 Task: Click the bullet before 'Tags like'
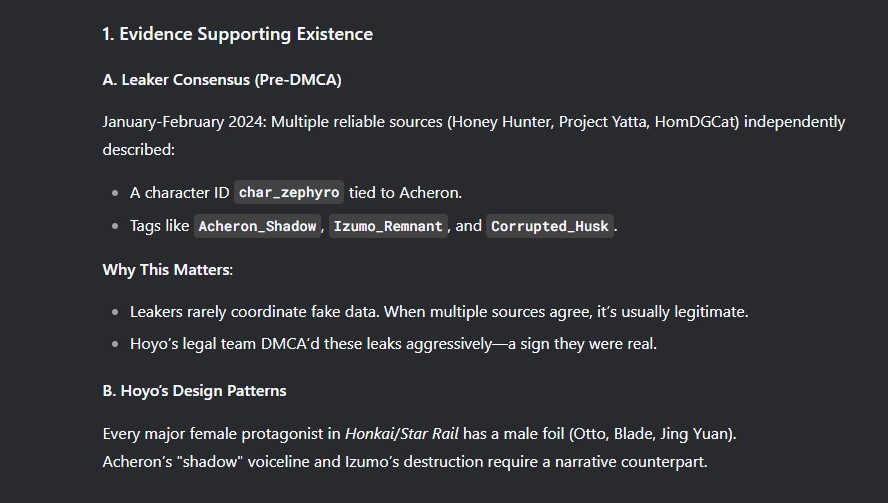coord(116,226)
